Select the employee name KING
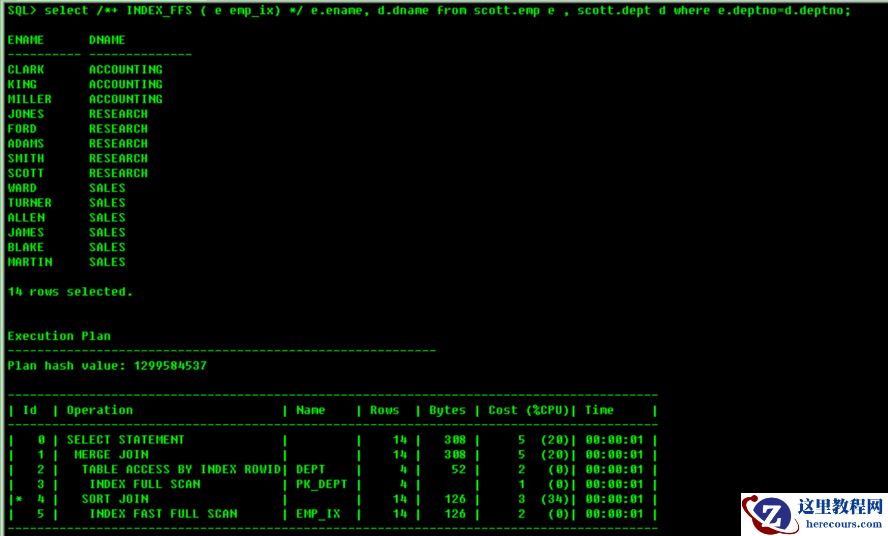The image size is (888, 536). [22, 84]
